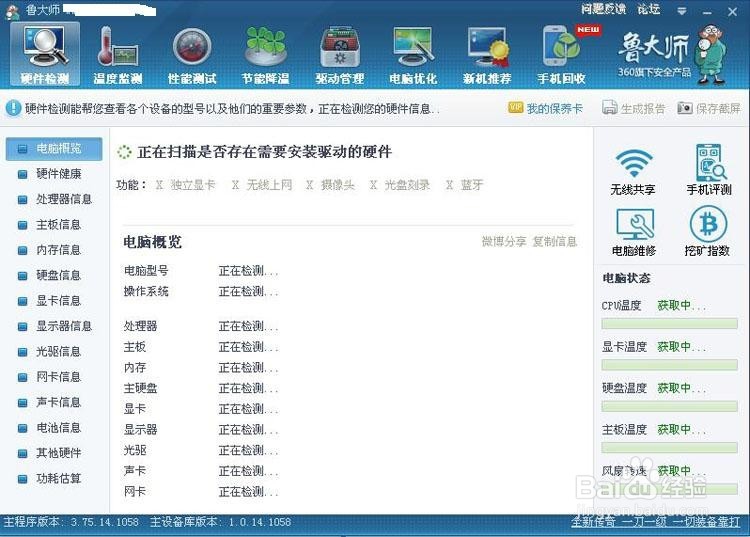Open 电脑优化 optimization icon

[x=413, y=54]
